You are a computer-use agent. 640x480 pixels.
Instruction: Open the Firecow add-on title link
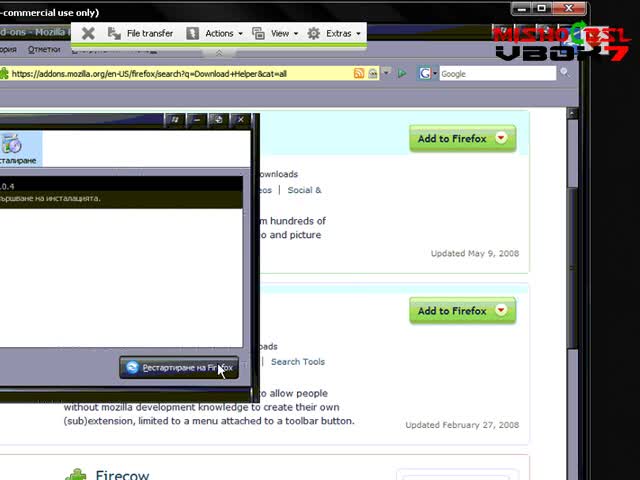[x=122, y=475]
